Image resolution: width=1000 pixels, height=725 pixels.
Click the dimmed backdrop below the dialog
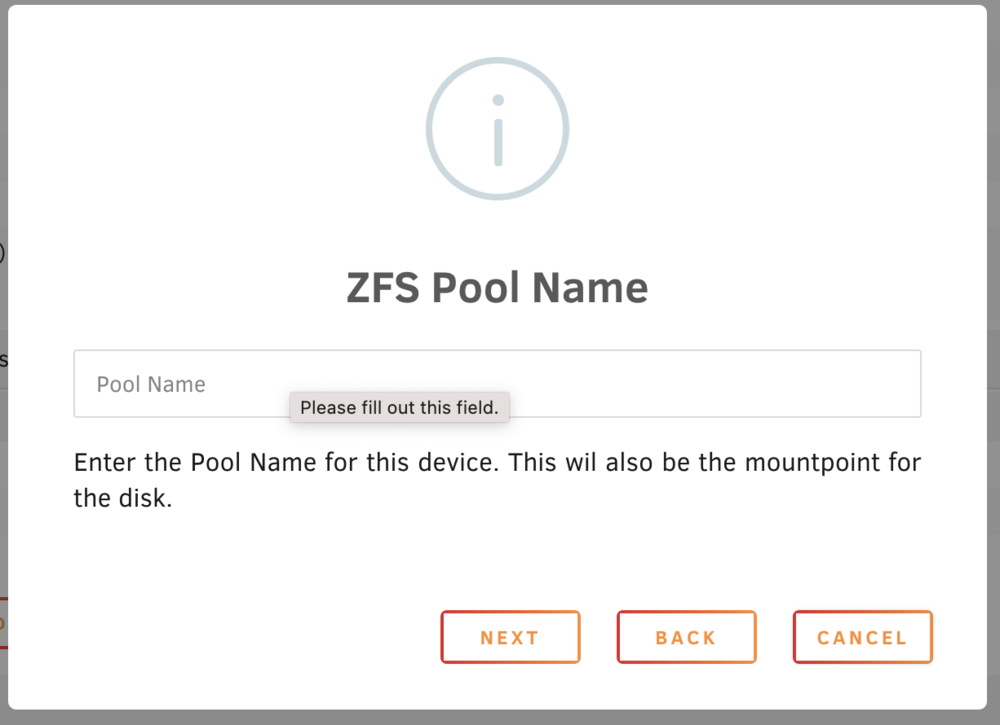click(x=497, y=717)
